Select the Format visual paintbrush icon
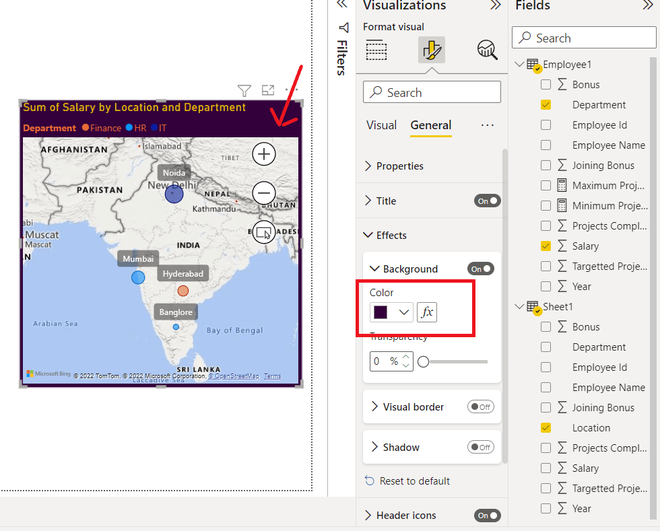 (x=431, y=50)
